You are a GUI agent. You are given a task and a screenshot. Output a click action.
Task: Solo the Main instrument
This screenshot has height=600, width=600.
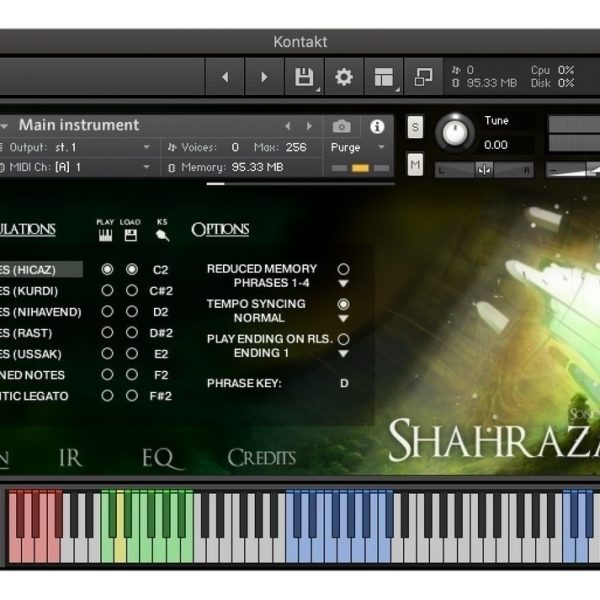(415, 127)
